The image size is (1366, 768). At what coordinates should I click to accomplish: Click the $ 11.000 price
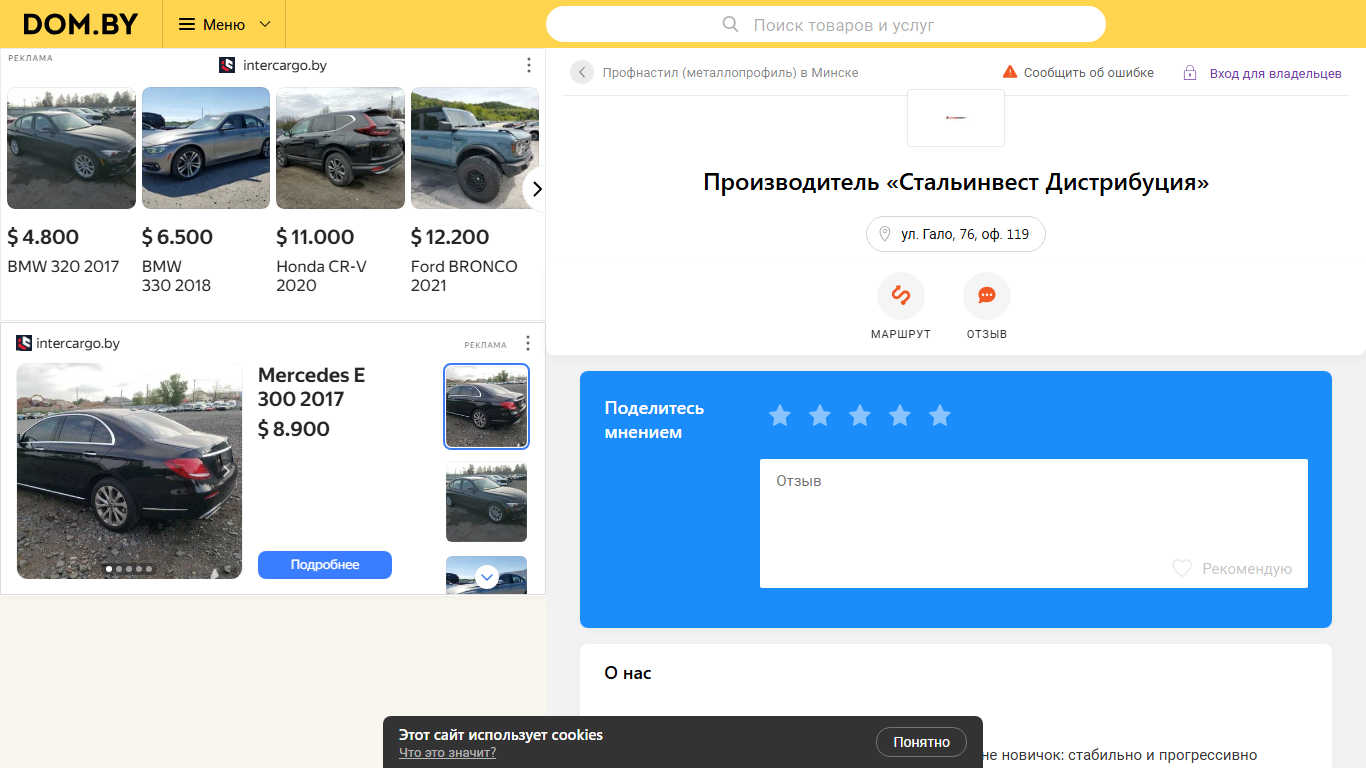(x=315, y=237)
